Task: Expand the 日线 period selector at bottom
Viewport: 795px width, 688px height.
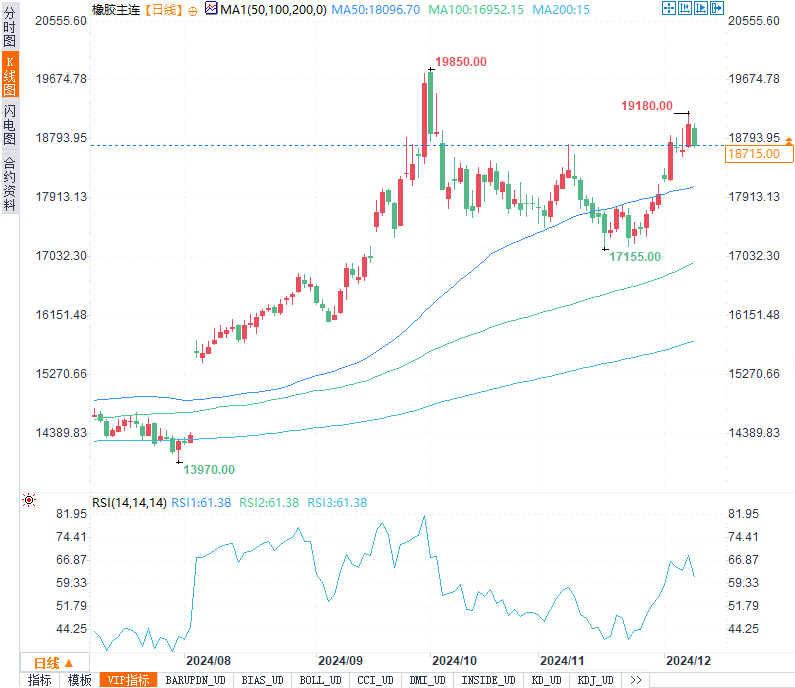Action: (x=53, y=662)
